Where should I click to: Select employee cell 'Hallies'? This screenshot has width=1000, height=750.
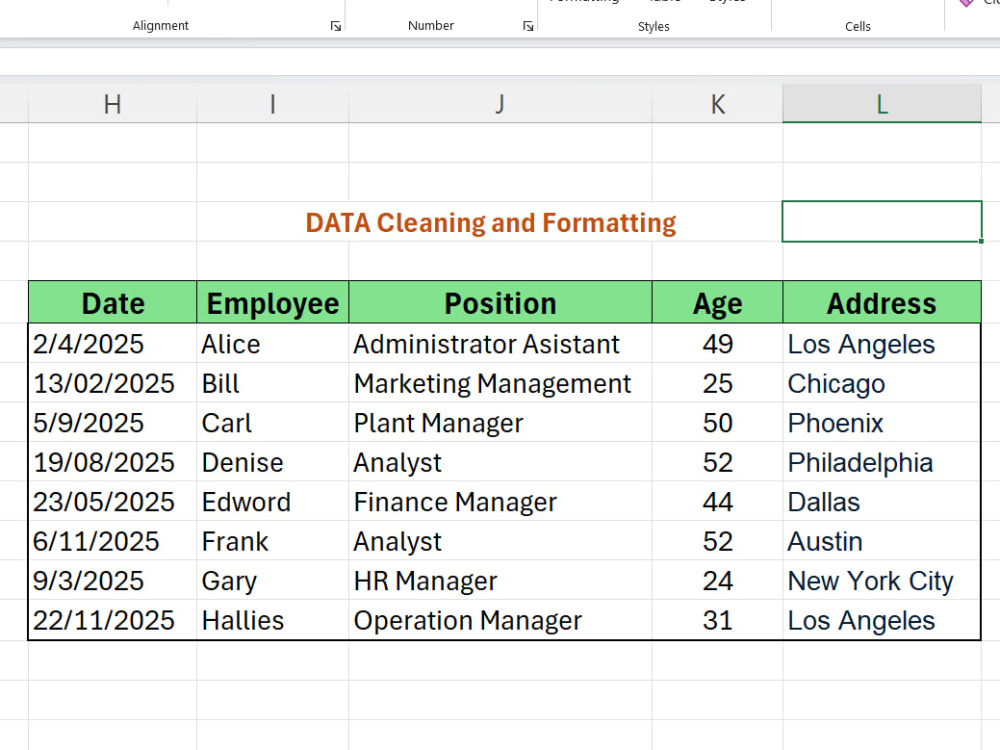click(x=273, y=620)
